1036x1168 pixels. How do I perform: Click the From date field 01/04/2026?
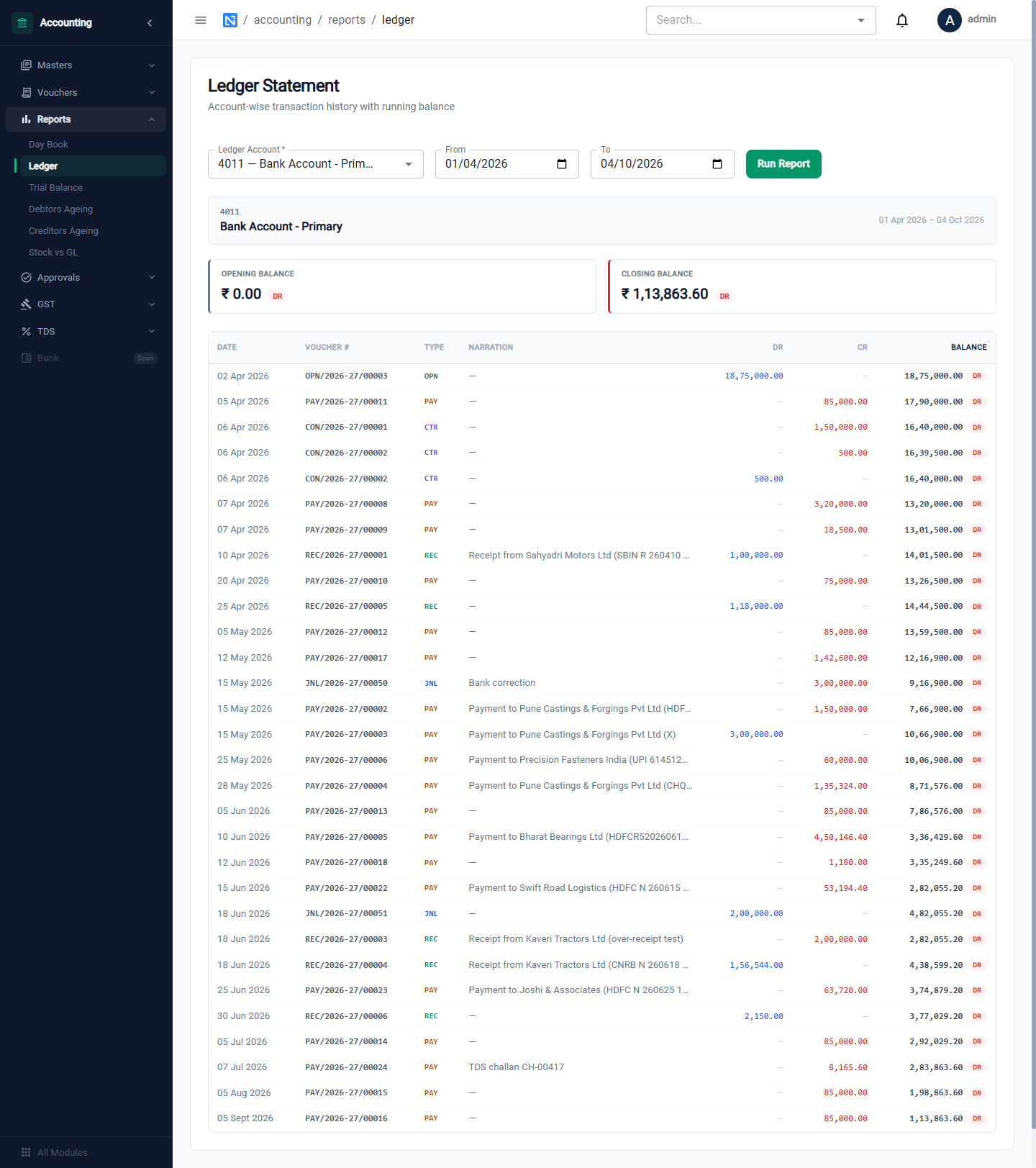506,164
